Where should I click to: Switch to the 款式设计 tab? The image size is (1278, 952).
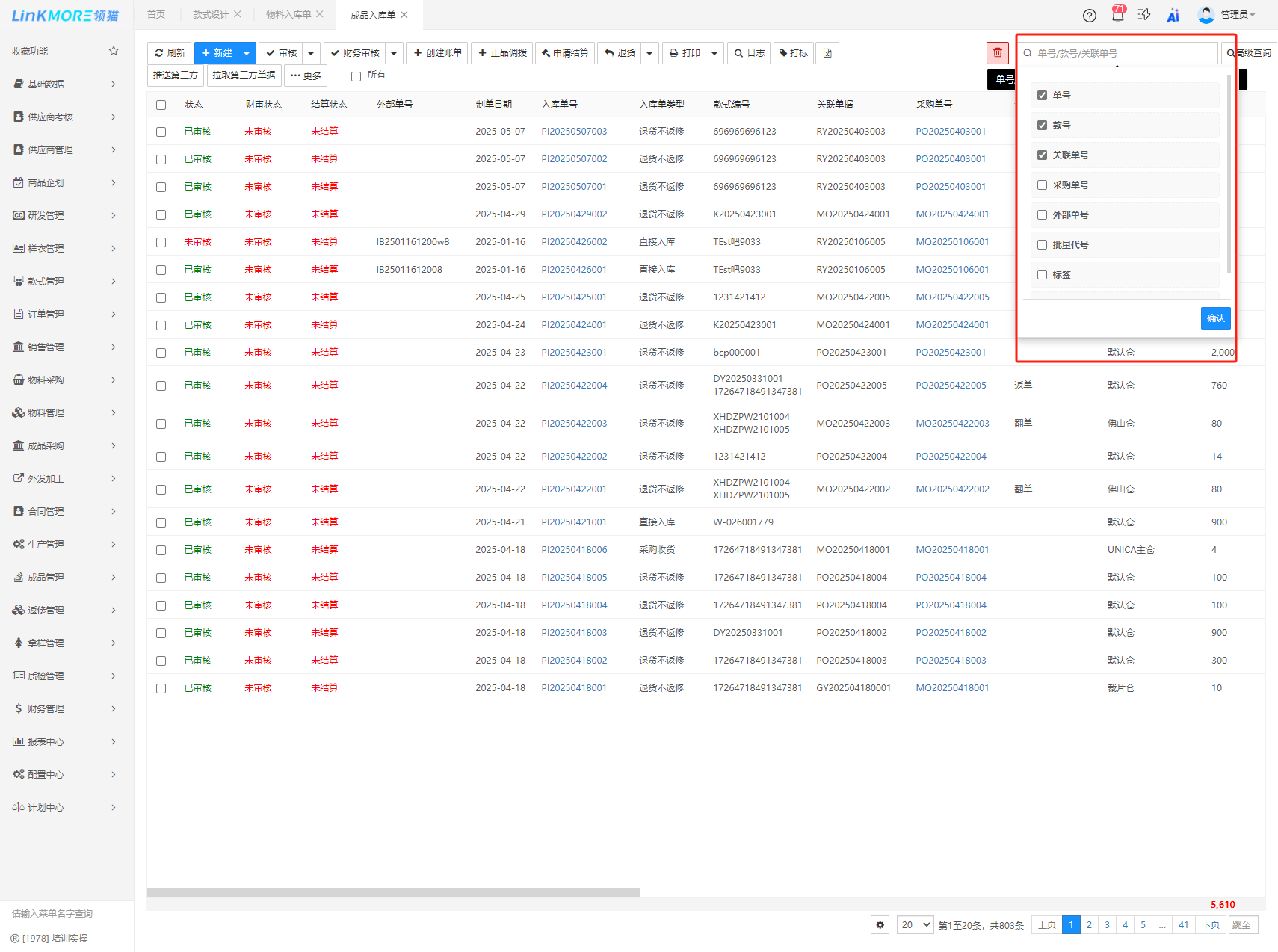210,15
